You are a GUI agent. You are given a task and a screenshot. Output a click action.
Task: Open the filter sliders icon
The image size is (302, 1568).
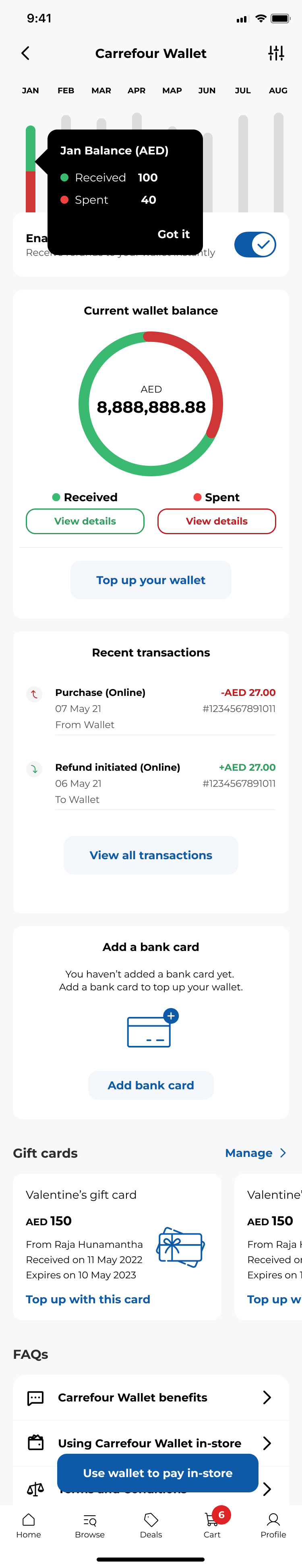click(x=276, y=53)
